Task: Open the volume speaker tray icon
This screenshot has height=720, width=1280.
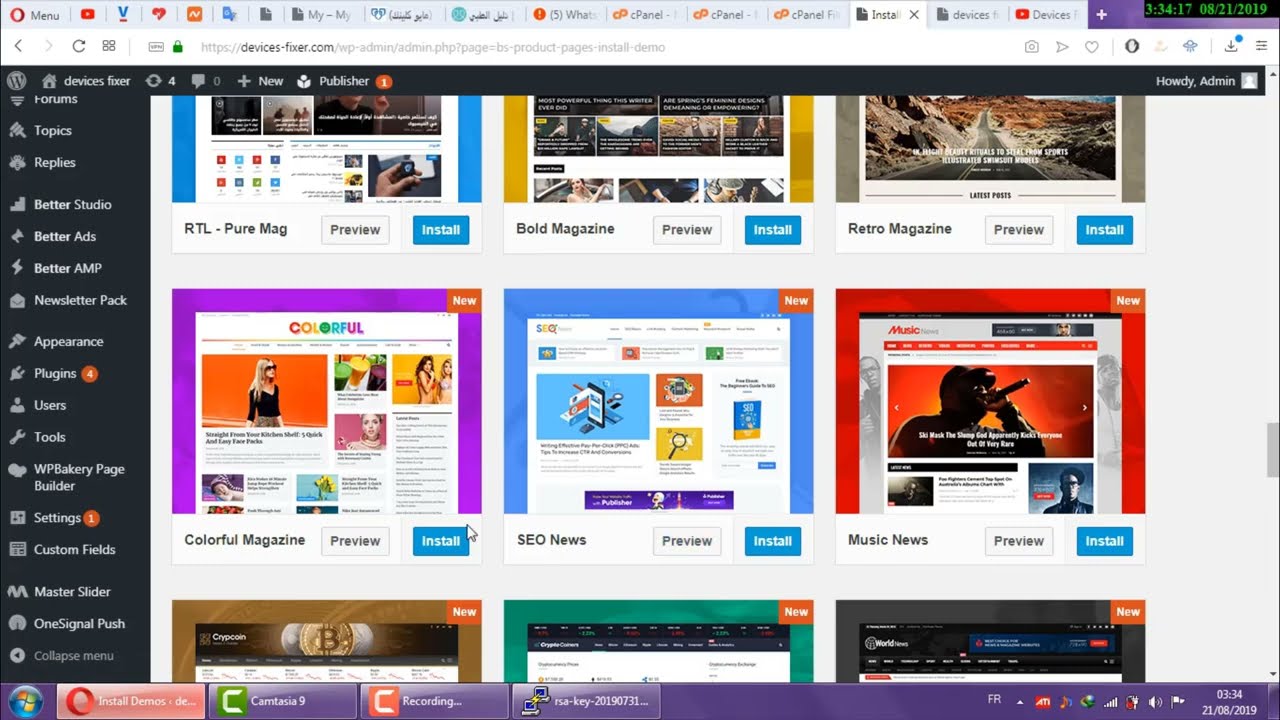Action: 1155,701
